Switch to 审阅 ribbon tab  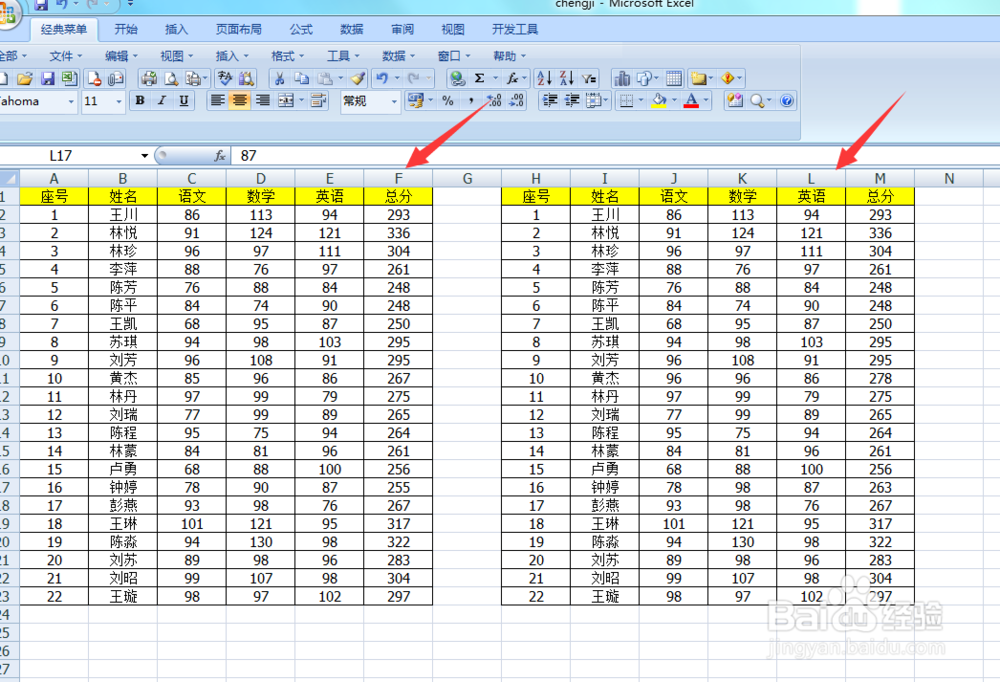(402, 29)
